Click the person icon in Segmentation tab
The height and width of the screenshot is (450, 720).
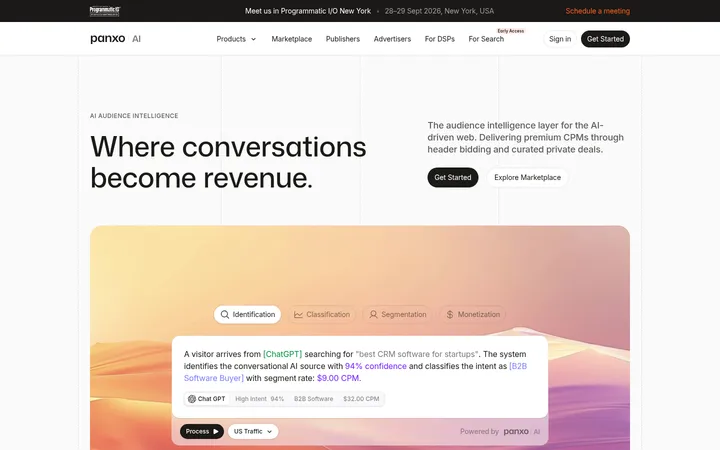click(x=373, y=315)
